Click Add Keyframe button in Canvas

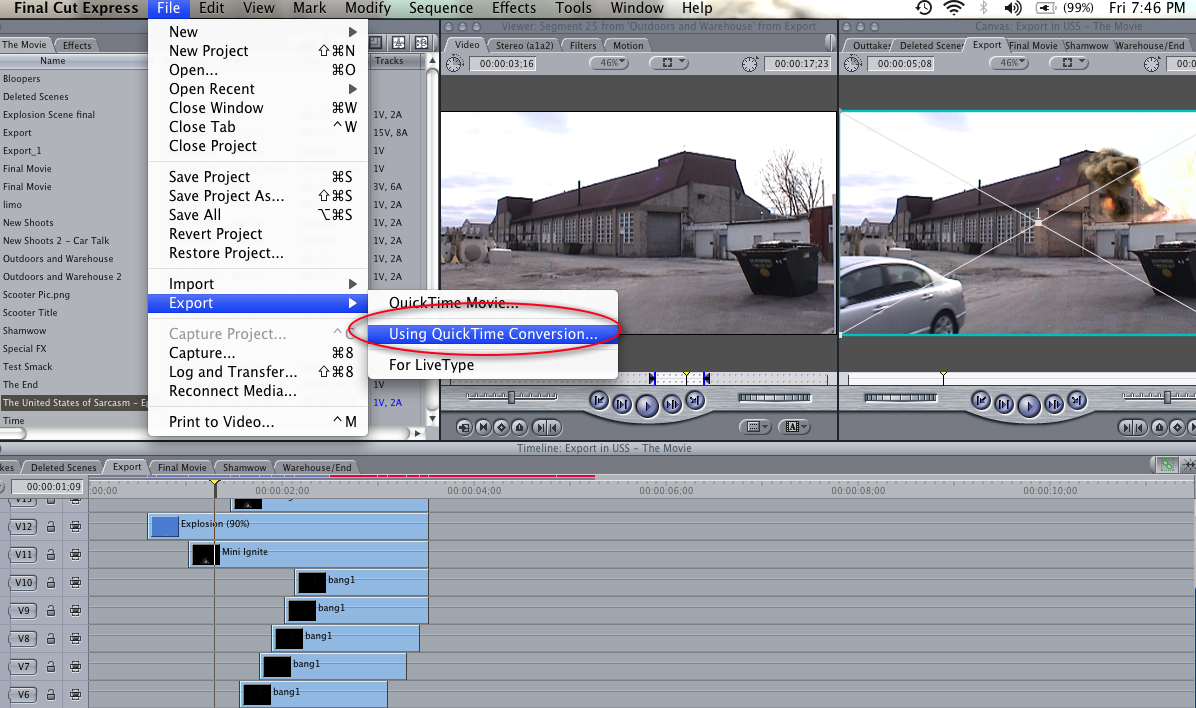pos(1178,427)
